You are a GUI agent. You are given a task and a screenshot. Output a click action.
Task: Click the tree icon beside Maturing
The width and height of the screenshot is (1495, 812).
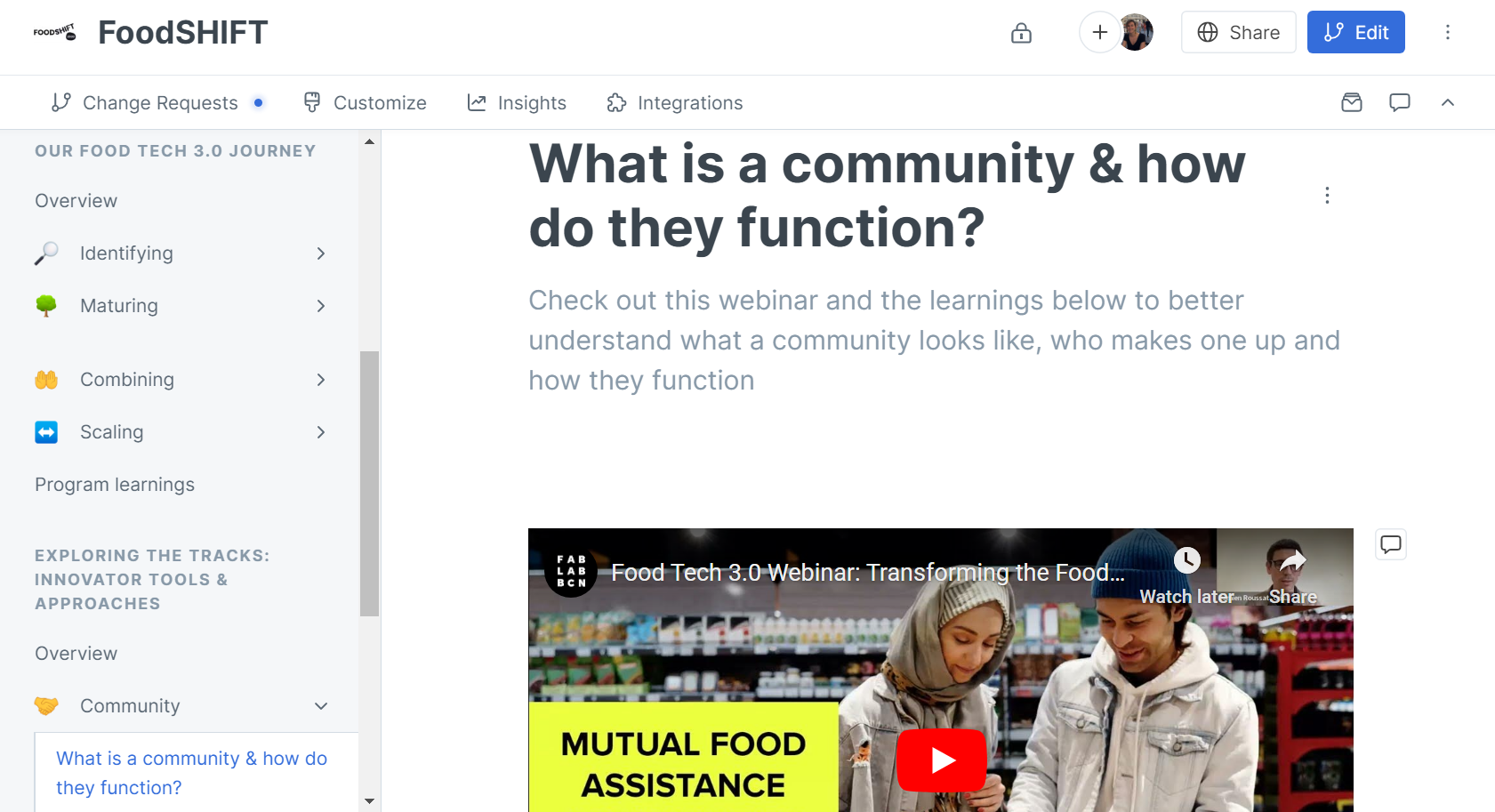46,305
